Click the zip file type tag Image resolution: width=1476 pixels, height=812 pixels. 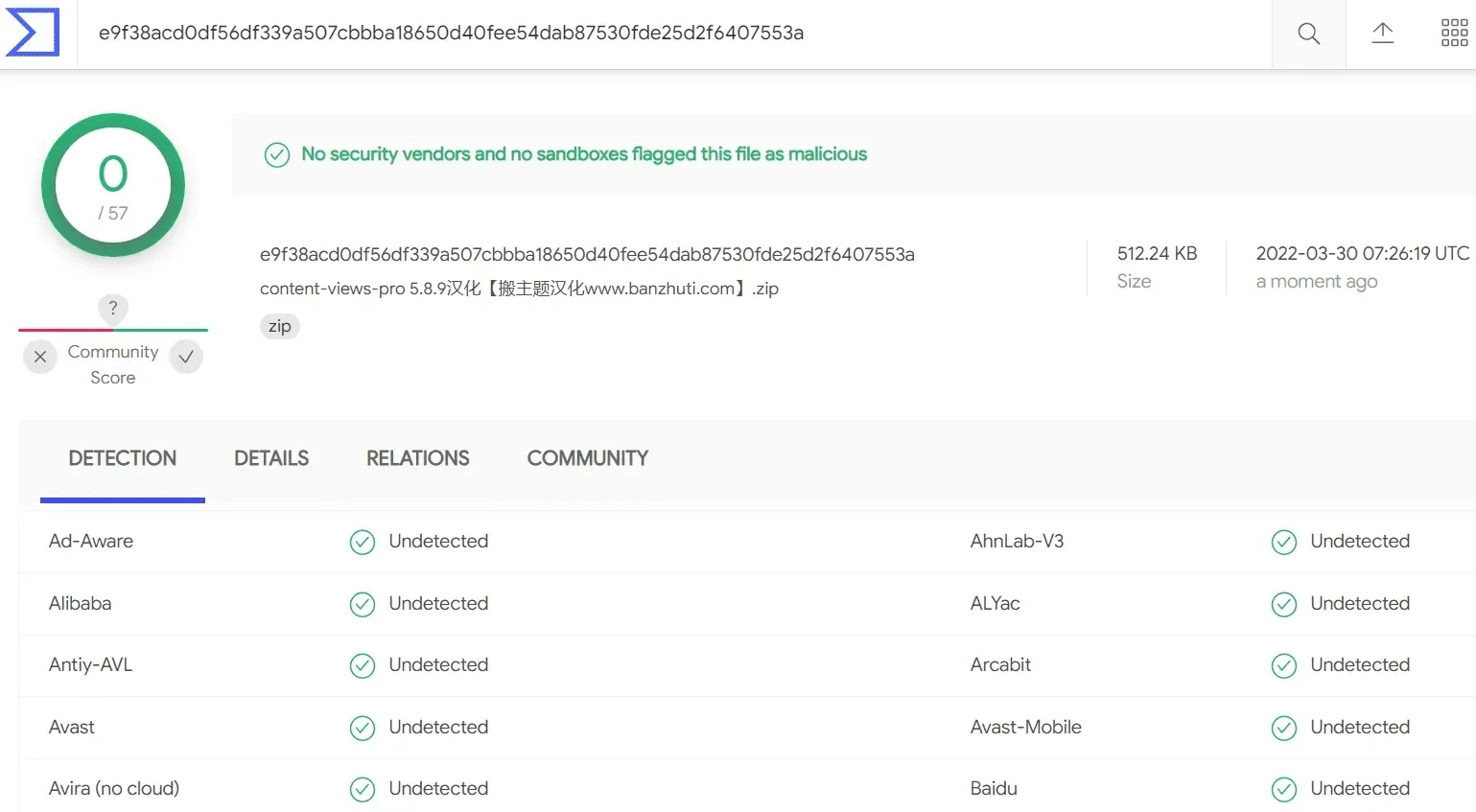tap(280, 327)
